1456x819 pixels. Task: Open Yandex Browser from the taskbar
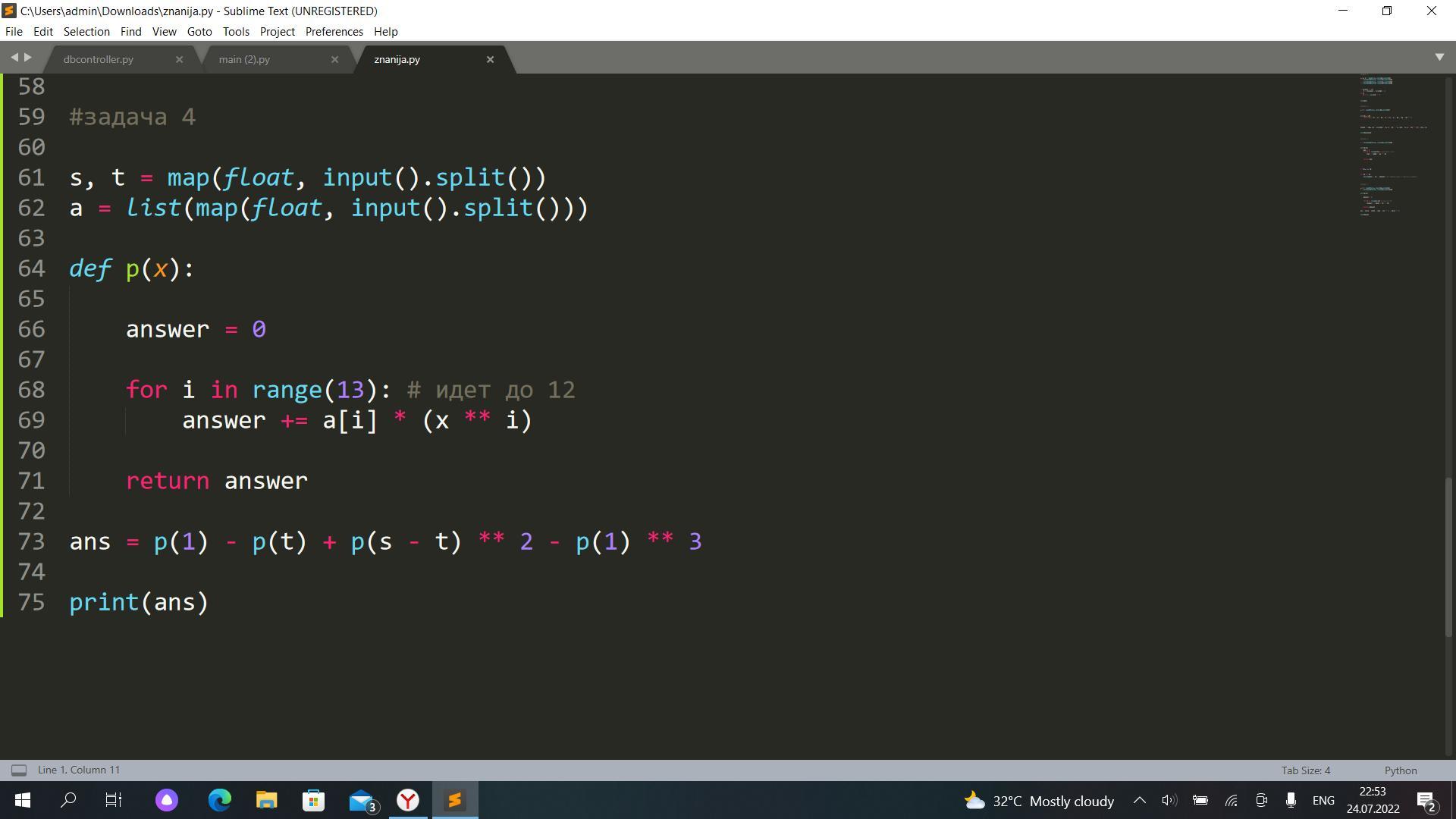pos(408,801)
